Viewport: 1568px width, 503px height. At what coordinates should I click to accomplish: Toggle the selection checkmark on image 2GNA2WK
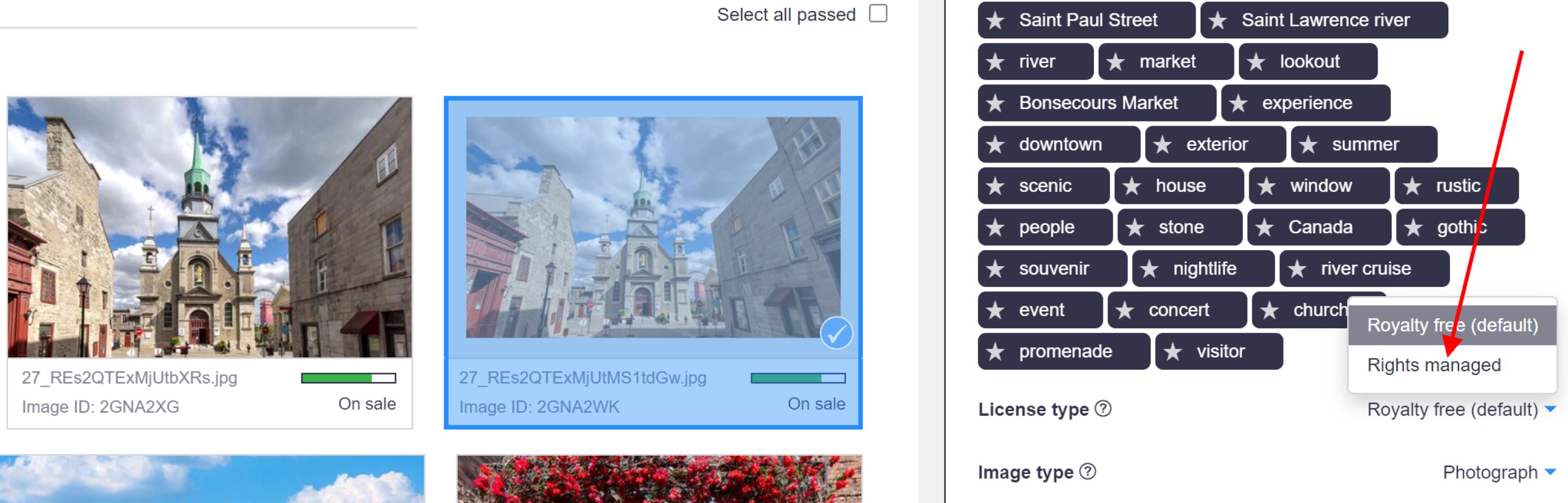pyautogui.click(x=836, y=333)
